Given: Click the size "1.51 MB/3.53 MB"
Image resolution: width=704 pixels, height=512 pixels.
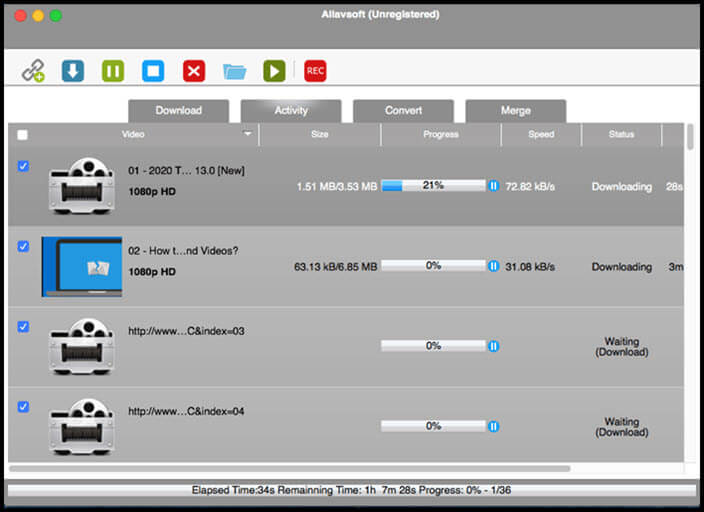Looking at the screenshot, I should pos(337,186).
